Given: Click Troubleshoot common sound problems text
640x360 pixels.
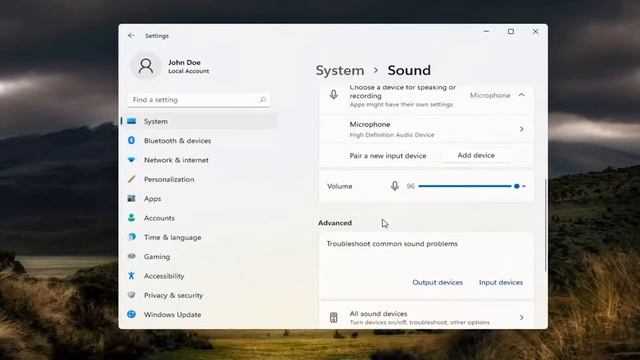Looking at the screenshot, I should tap(392, 244).
